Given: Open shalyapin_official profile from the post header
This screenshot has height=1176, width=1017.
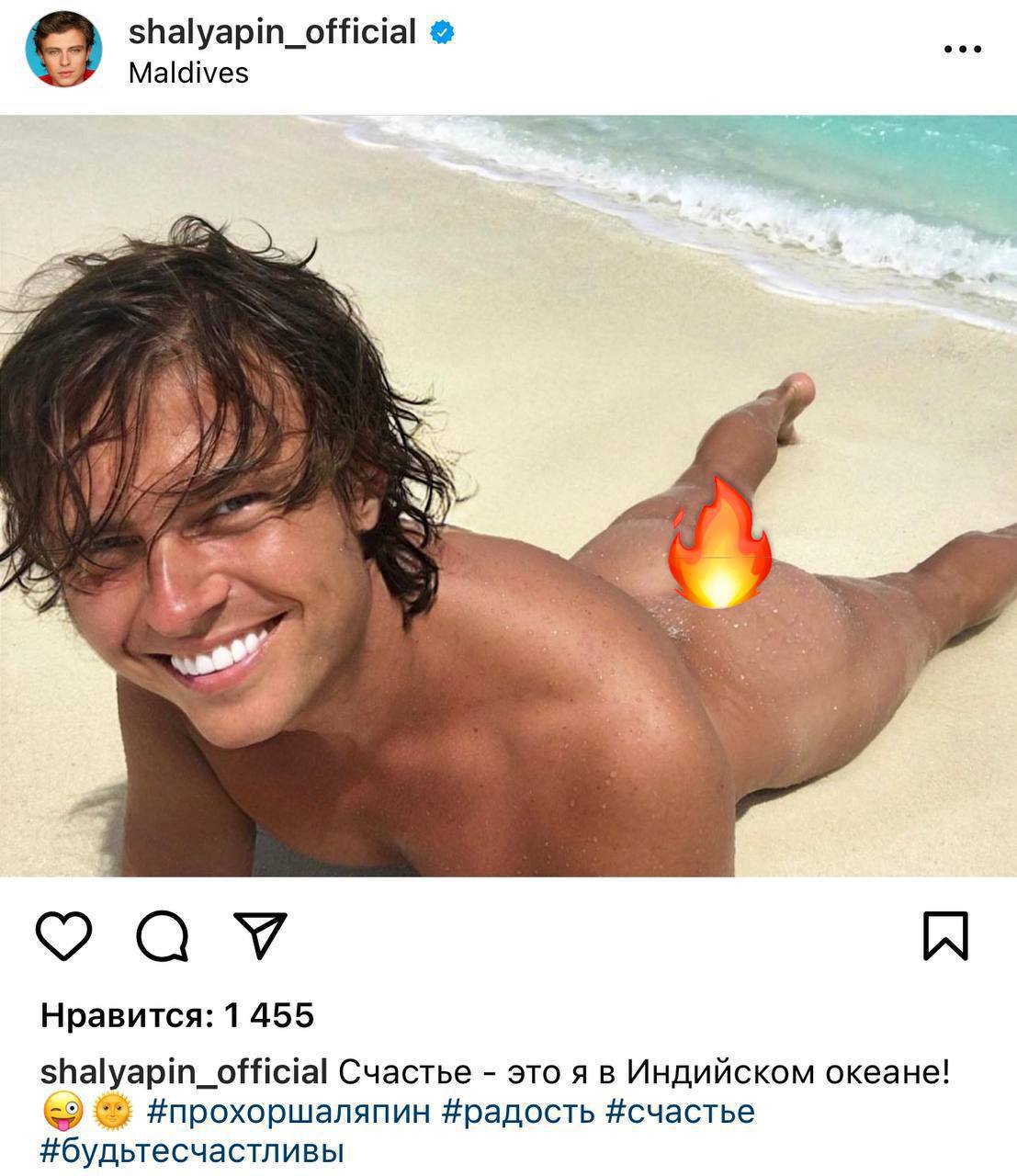Looking at the screenshot, I should [272, 32].
